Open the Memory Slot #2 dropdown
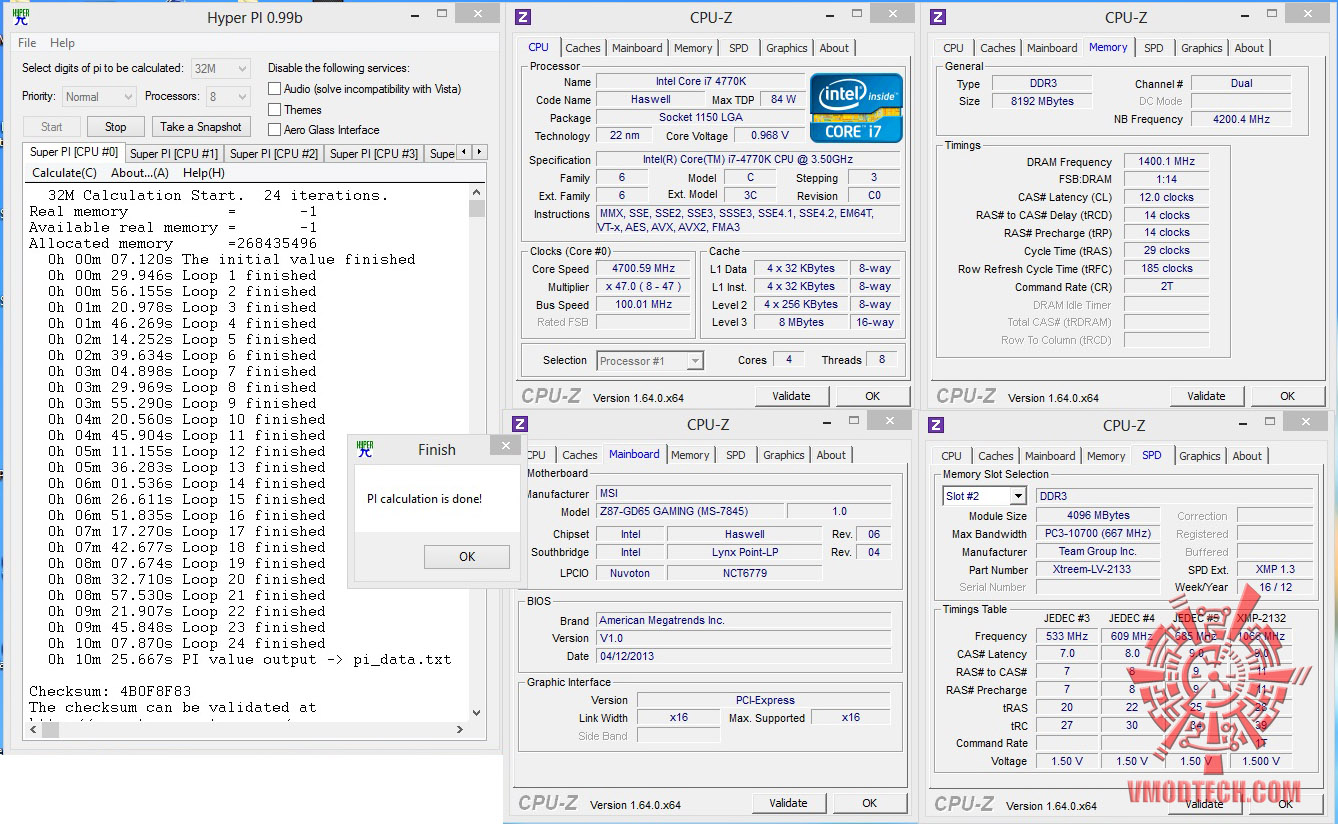 (x=985, y=496)
